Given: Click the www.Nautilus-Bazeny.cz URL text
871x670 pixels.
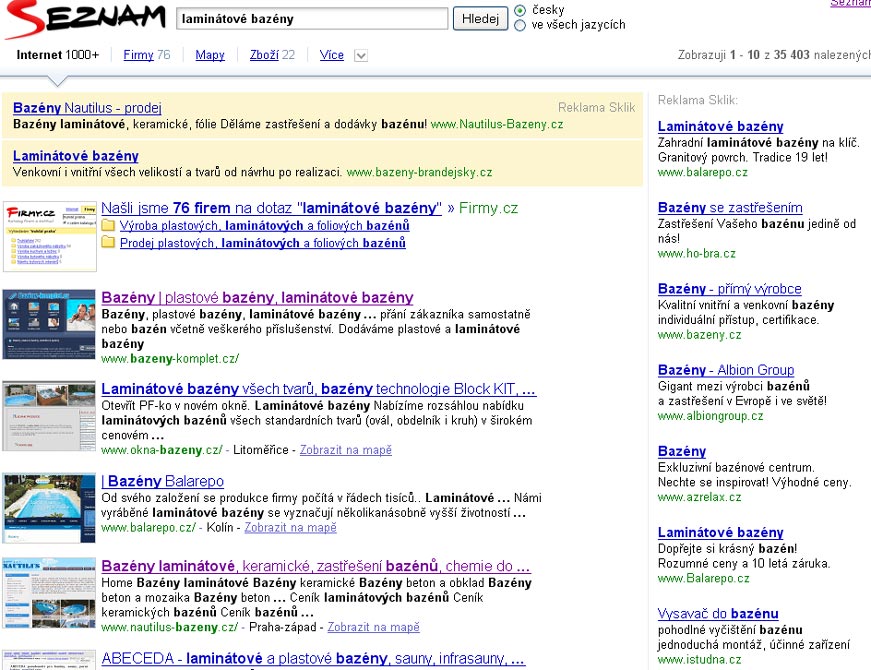Looking at the screenshot, I should click(x=497, y=124).
